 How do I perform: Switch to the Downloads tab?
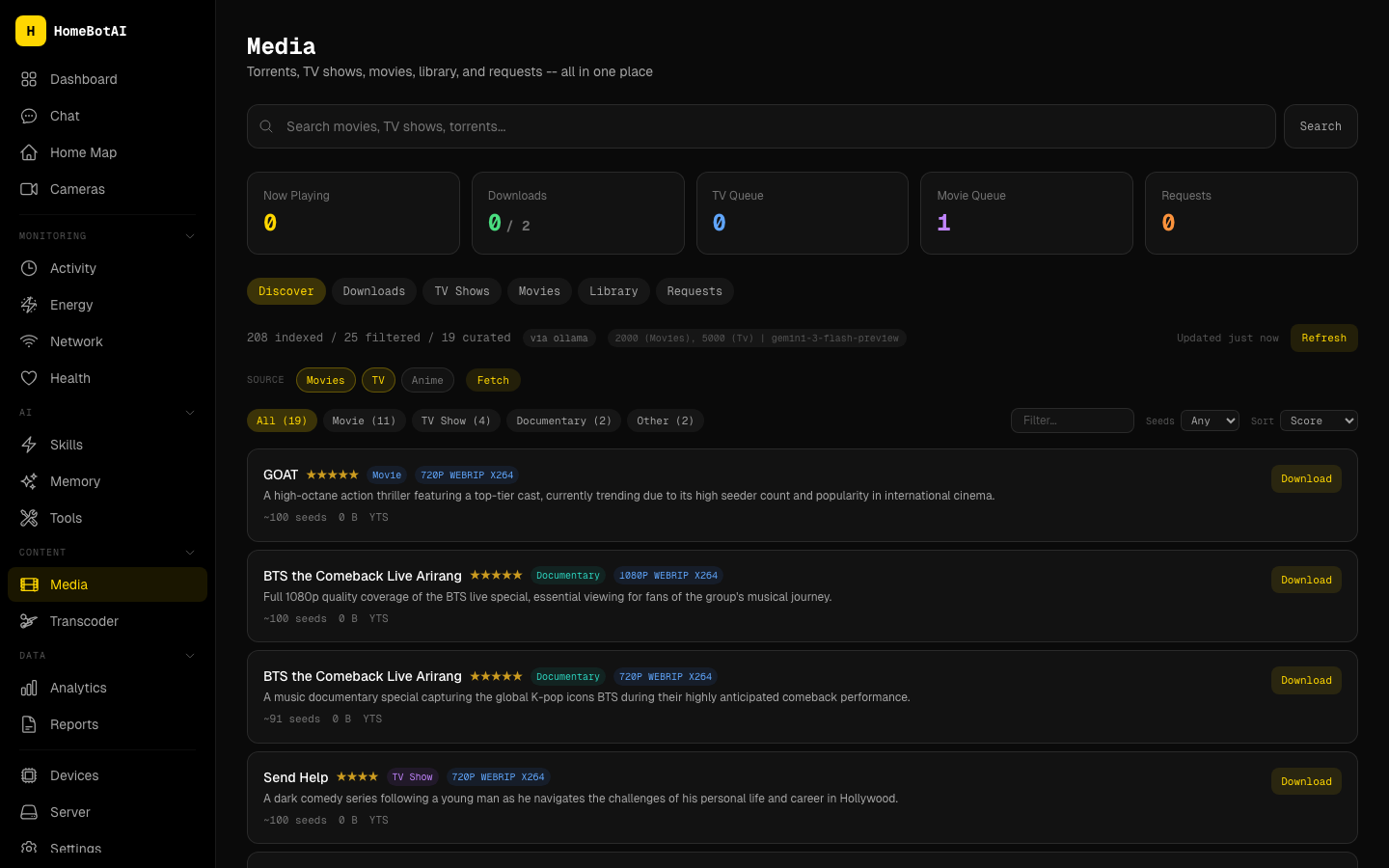(374, 291)
